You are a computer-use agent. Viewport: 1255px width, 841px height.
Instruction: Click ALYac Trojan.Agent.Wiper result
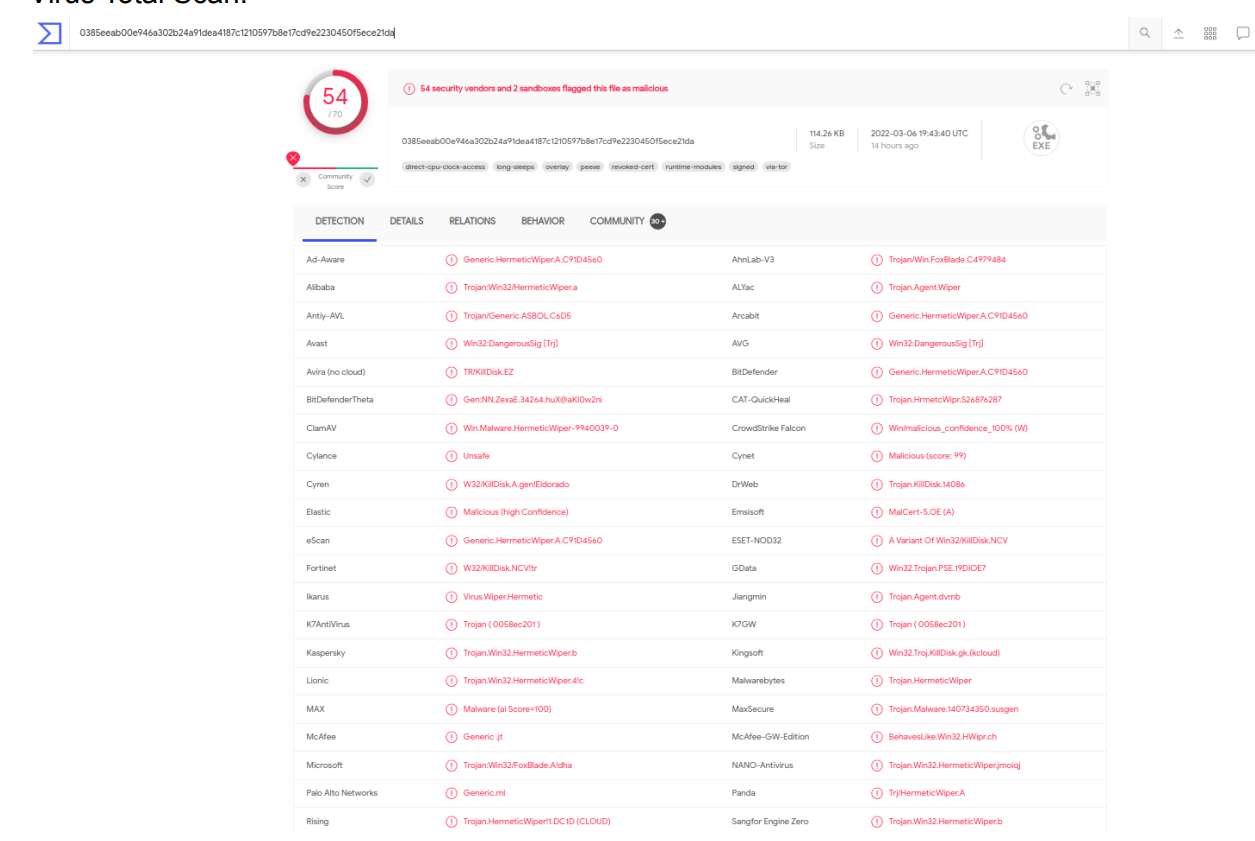pos(925,288)
